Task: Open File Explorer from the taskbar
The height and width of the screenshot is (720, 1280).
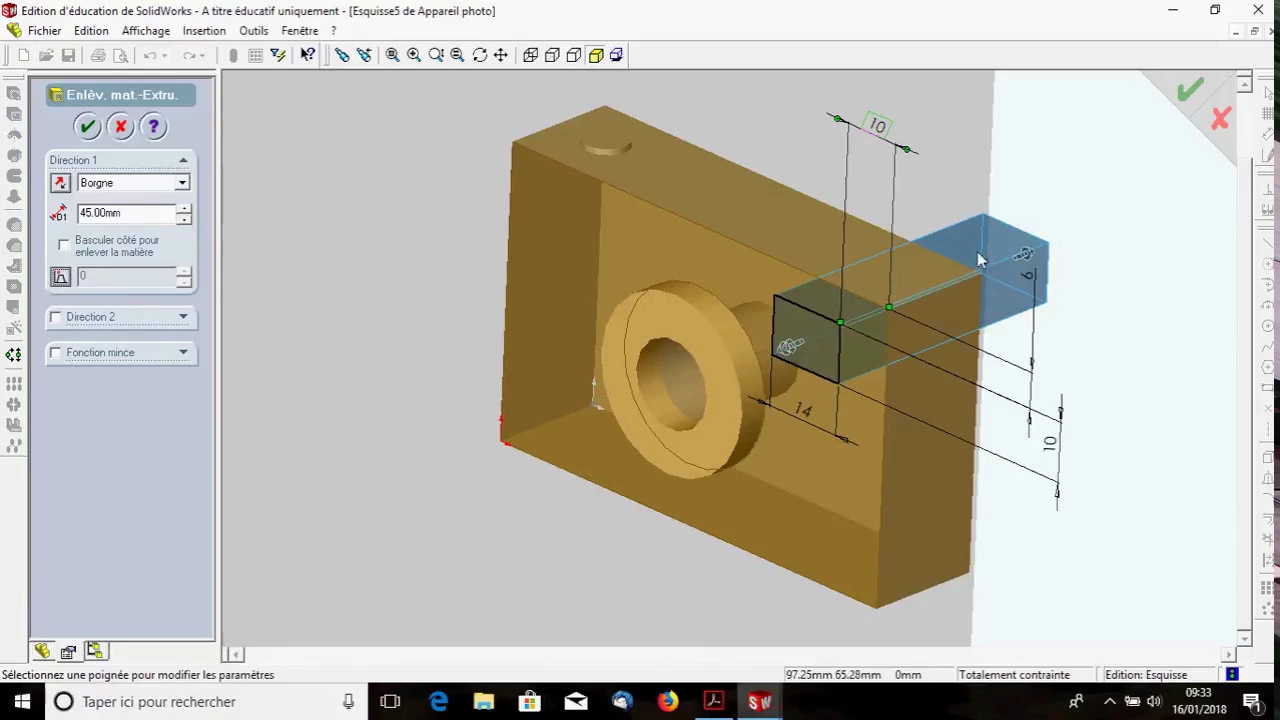Action: point(484,702)
